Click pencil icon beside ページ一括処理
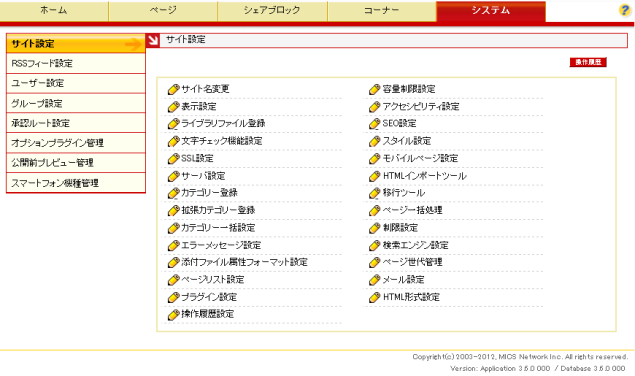 tap(375, 211)
